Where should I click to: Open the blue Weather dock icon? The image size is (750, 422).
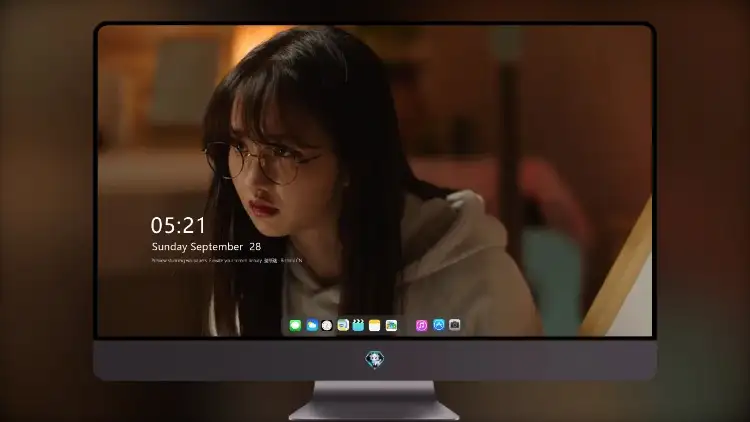pyautogui.click(x=312, y=325)
